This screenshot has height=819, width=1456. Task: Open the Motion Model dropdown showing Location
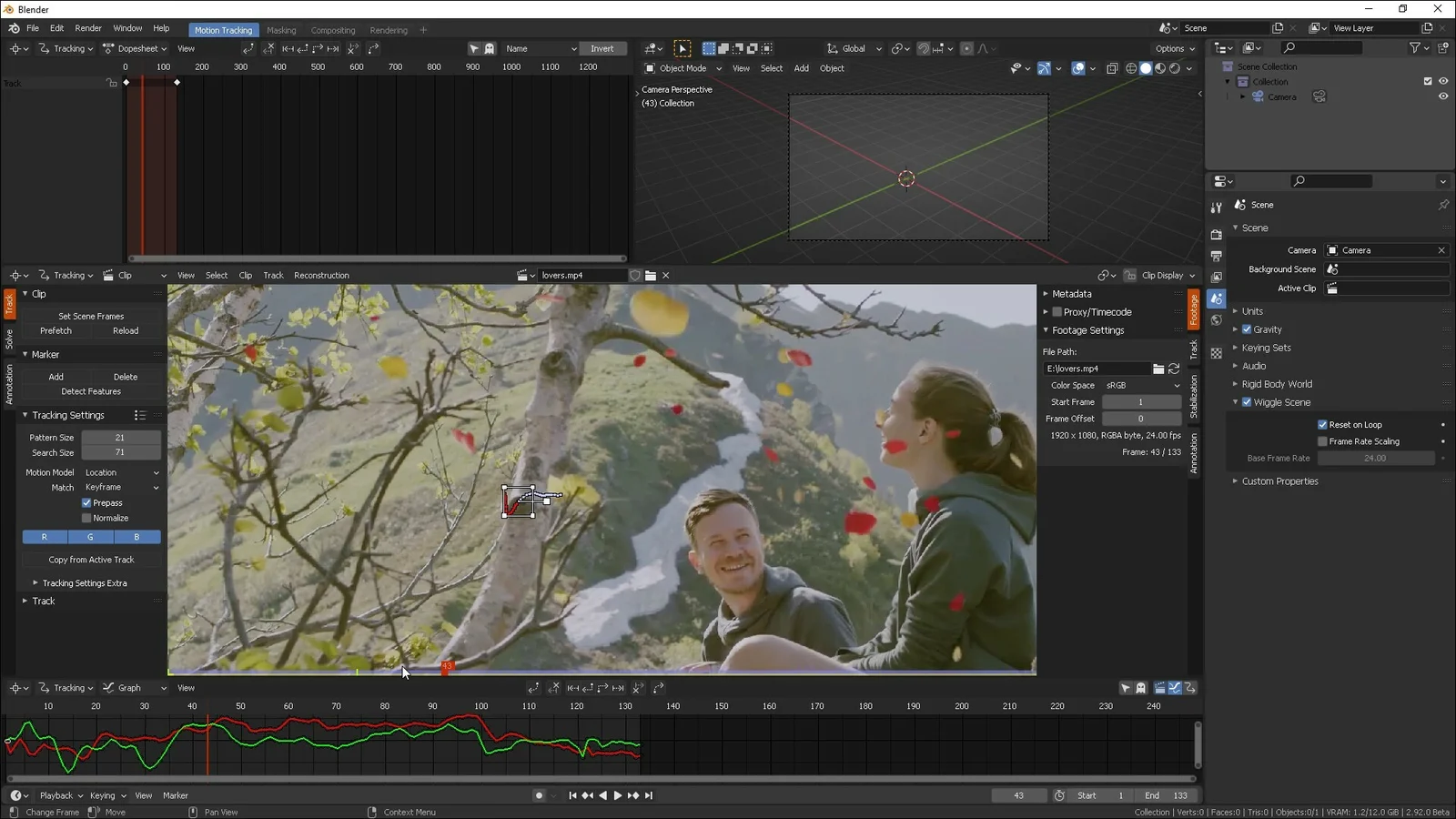coord(121,471)
